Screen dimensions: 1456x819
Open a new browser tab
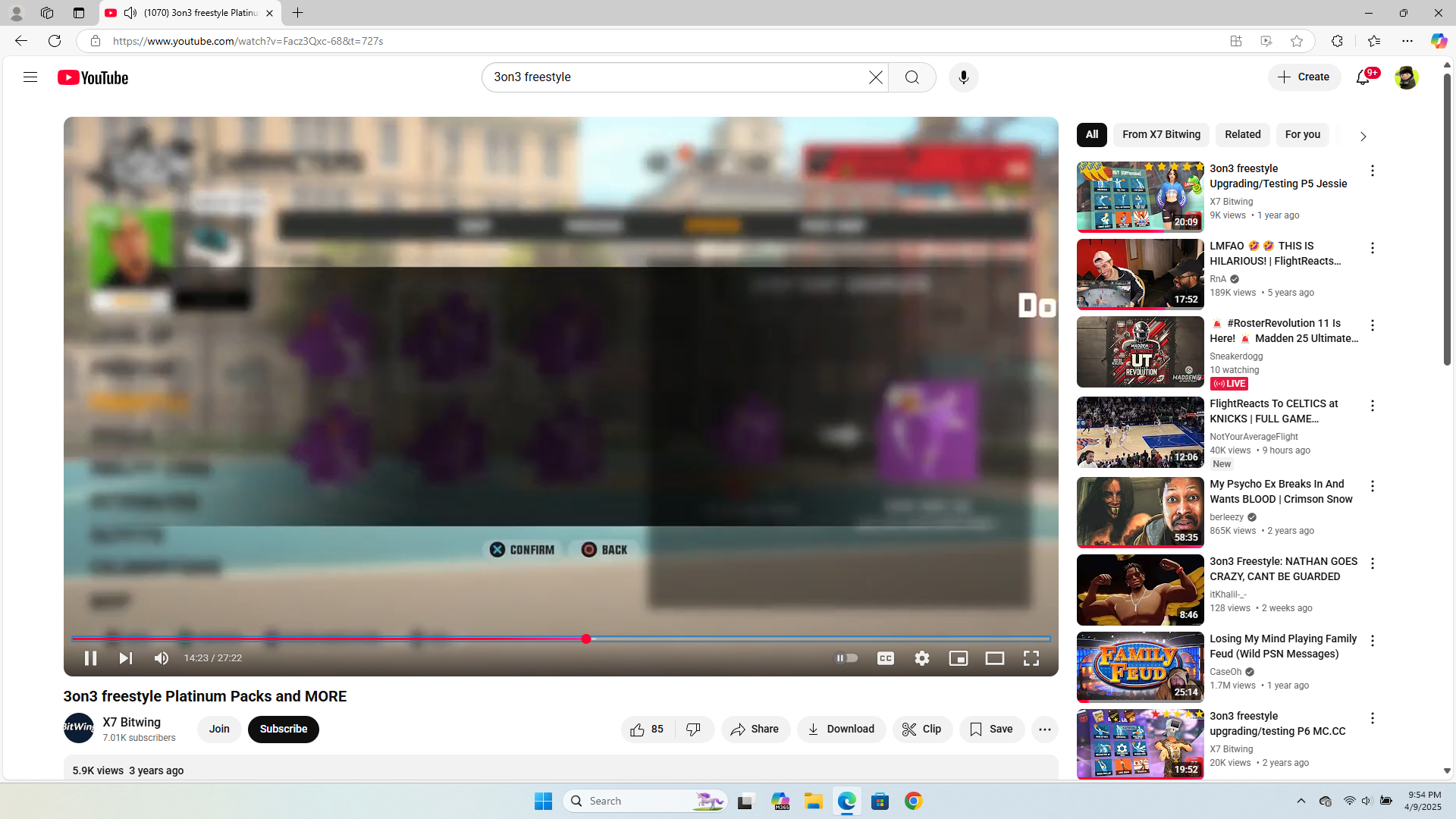click(298, 13)
